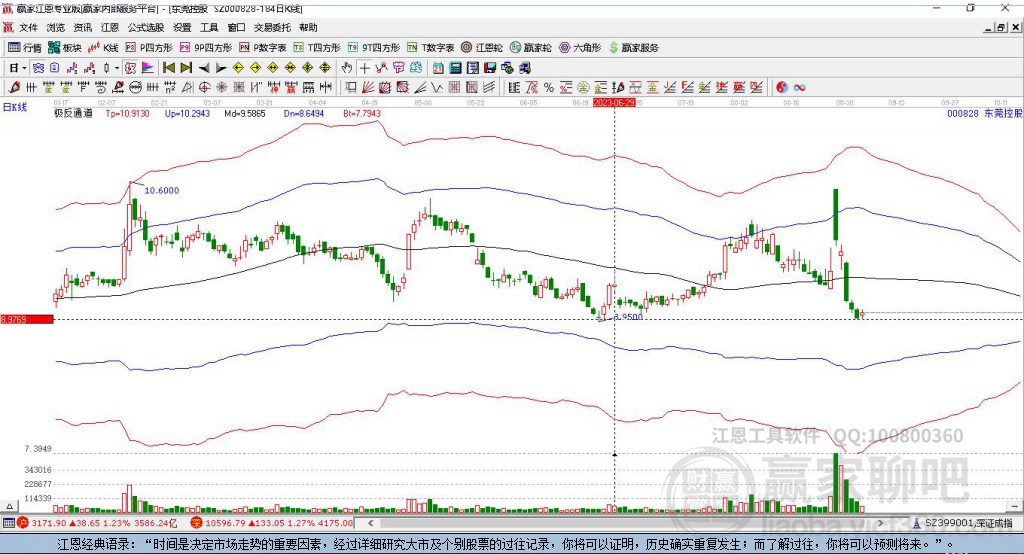Expand the candlestick style dropdown arrow
Viewport: 1024px width, 554px height.
(117, 68)
